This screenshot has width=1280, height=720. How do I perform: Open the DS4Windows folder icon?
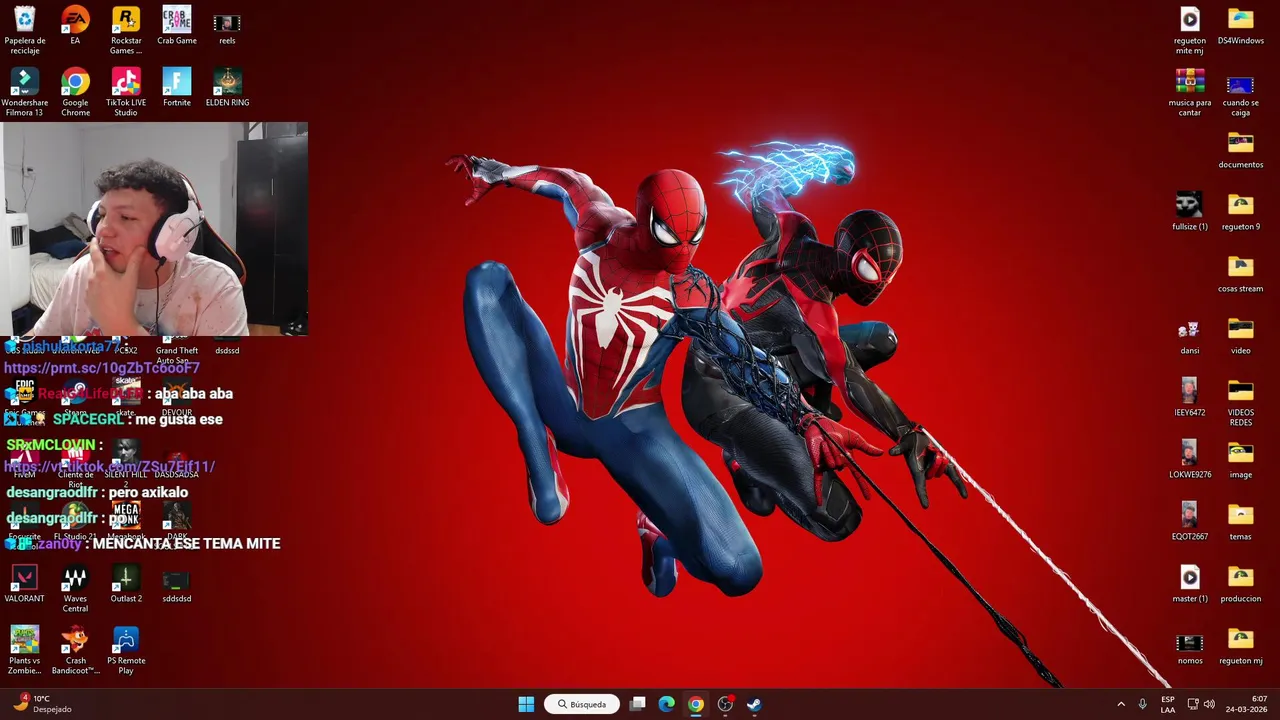[1240, 26]
